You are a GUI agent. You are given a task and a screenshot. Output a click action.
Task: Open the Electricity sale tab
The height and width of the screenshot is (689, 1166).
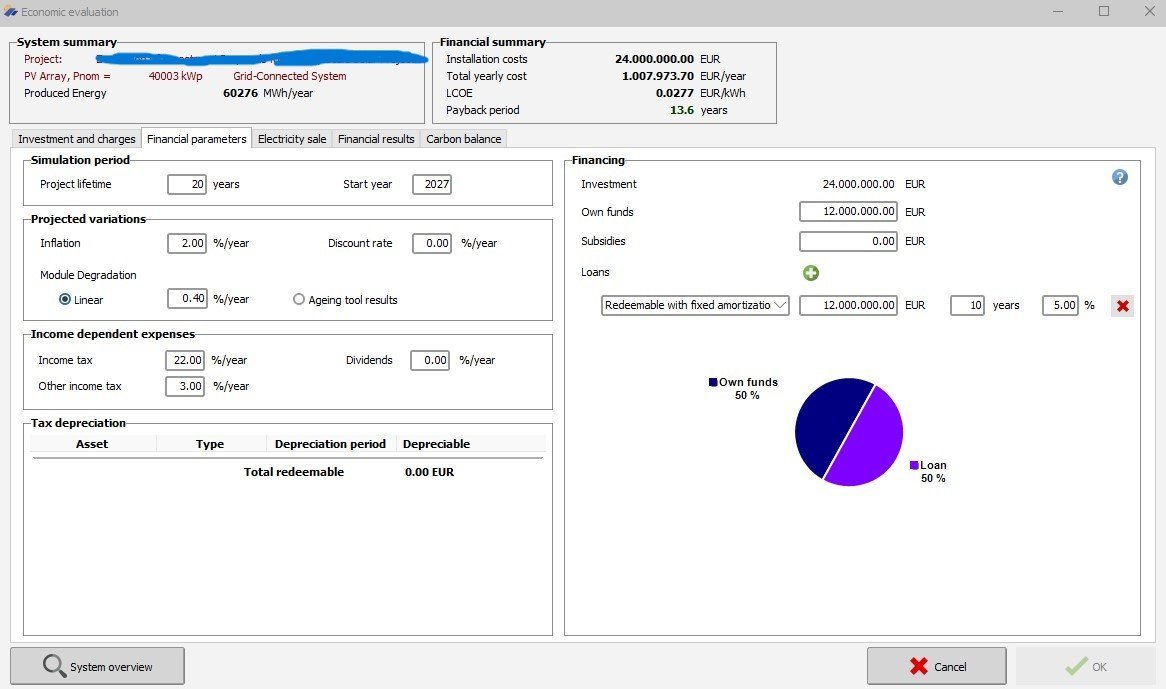[292, 139]
